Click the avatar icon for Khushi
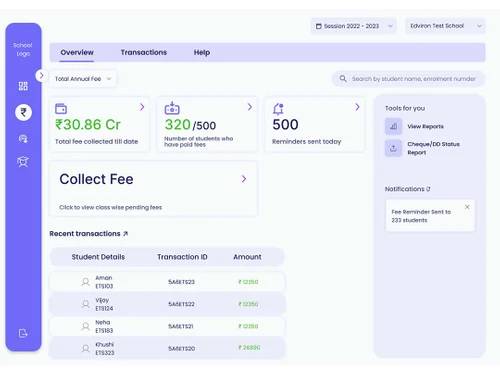The image size is (500, 375). click(86, 349)
